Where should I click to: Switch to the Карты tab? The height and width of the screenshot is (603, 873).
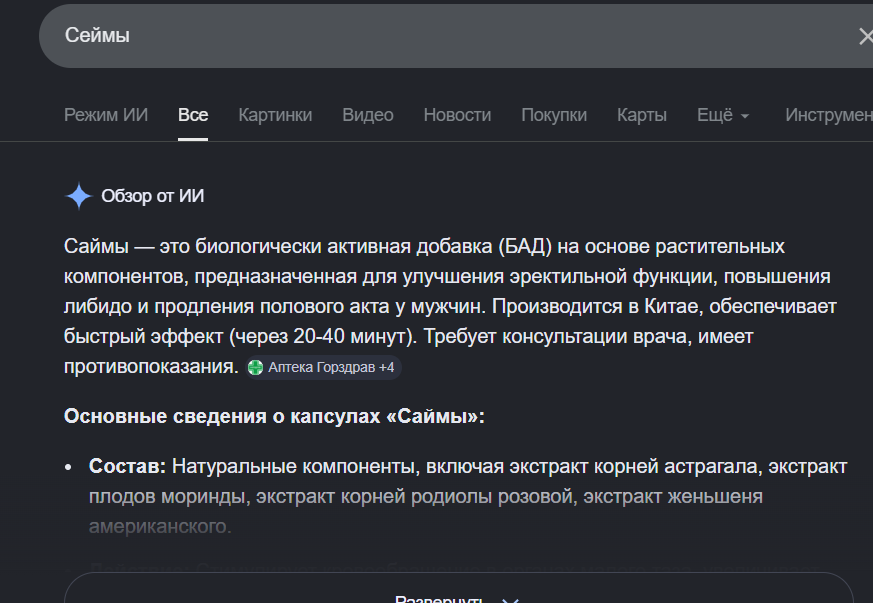(x=642, y=115)
